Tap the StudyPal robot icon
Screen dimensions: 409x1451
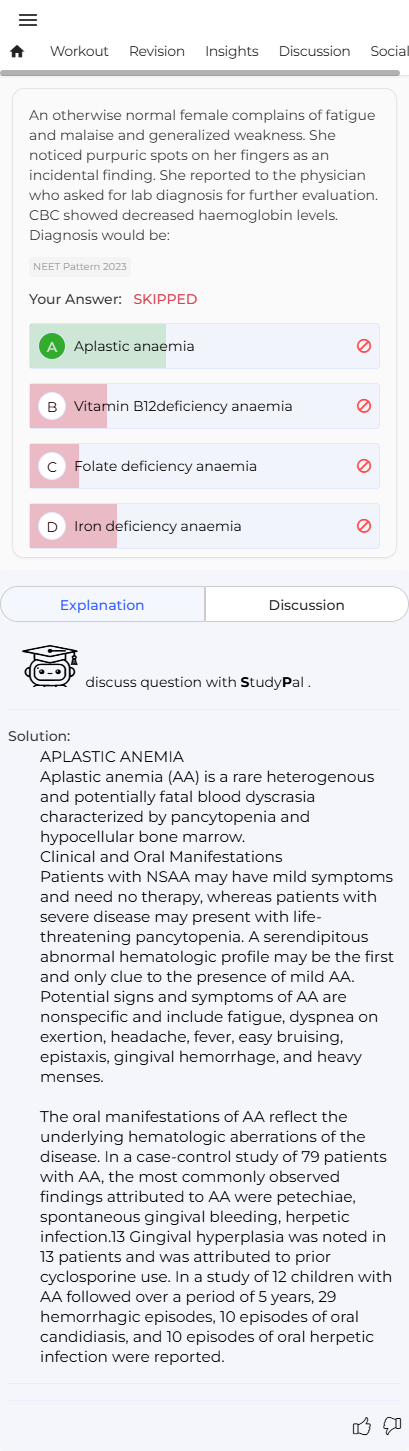click(50, 666)
